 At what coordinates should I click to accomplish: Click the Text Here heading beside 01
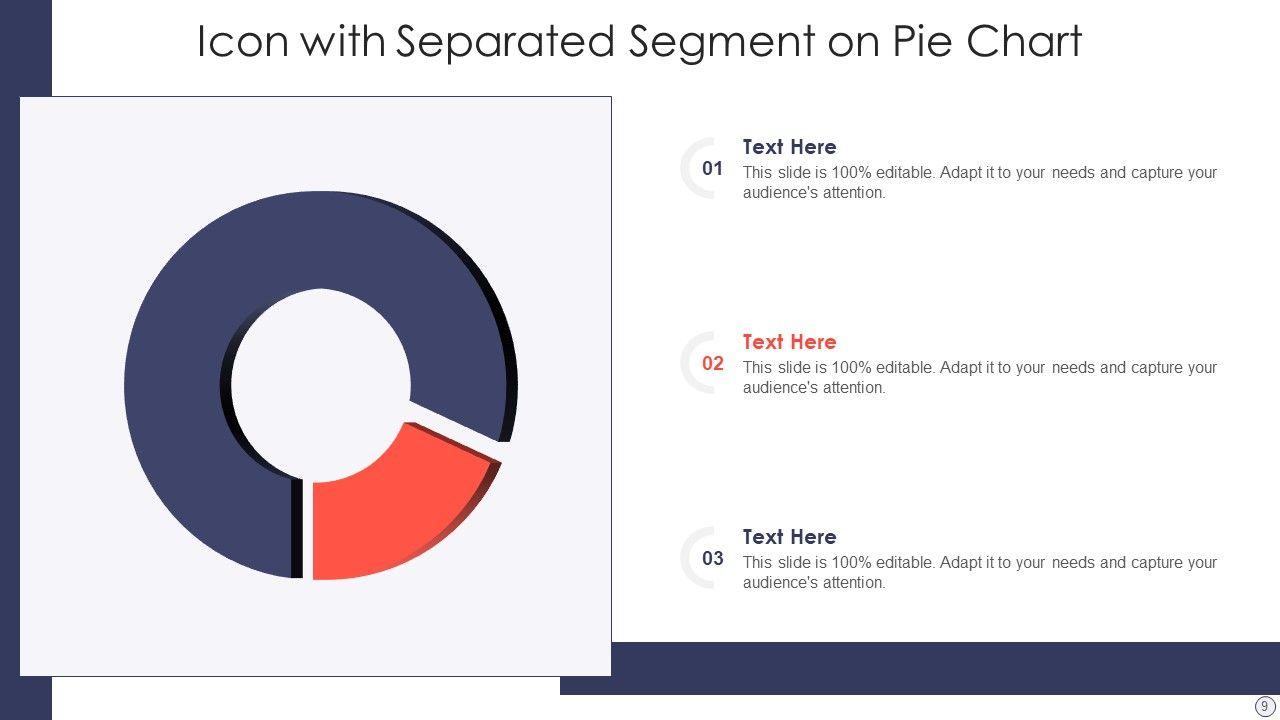pos(789,147)
